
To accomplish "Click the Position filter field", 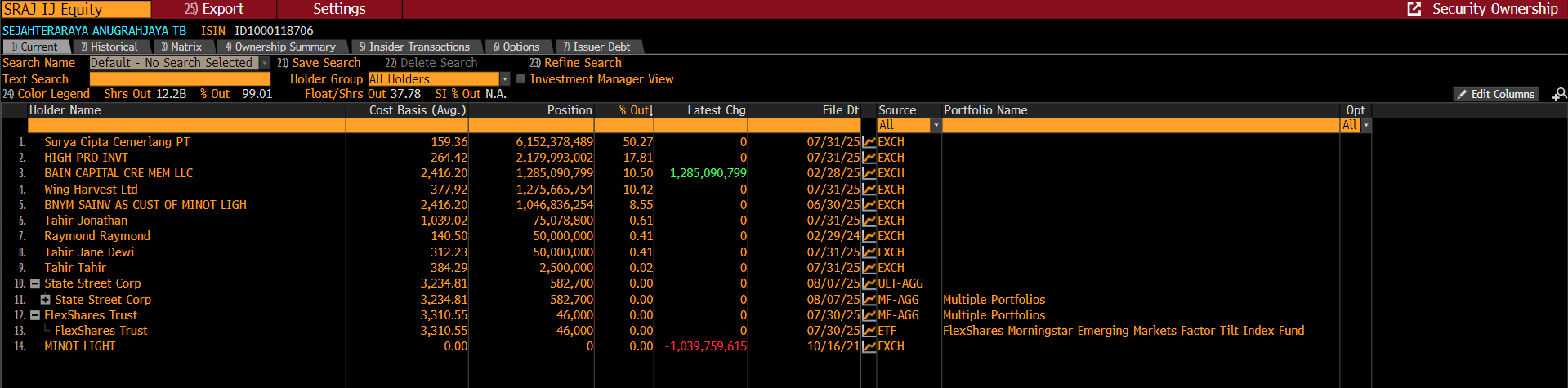I will (x=531, y=126).
